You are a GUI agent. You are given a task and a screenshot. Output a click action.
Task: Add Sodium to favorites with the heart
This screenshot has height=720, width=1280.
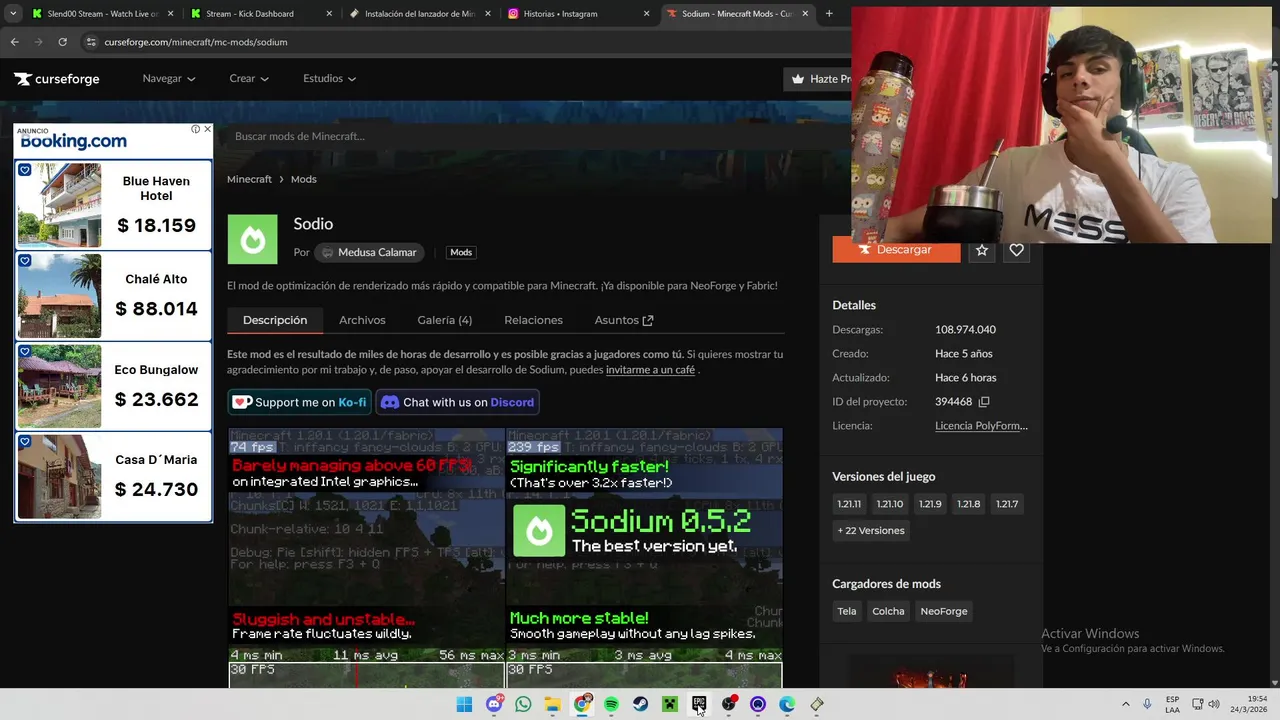point(1016,250)
